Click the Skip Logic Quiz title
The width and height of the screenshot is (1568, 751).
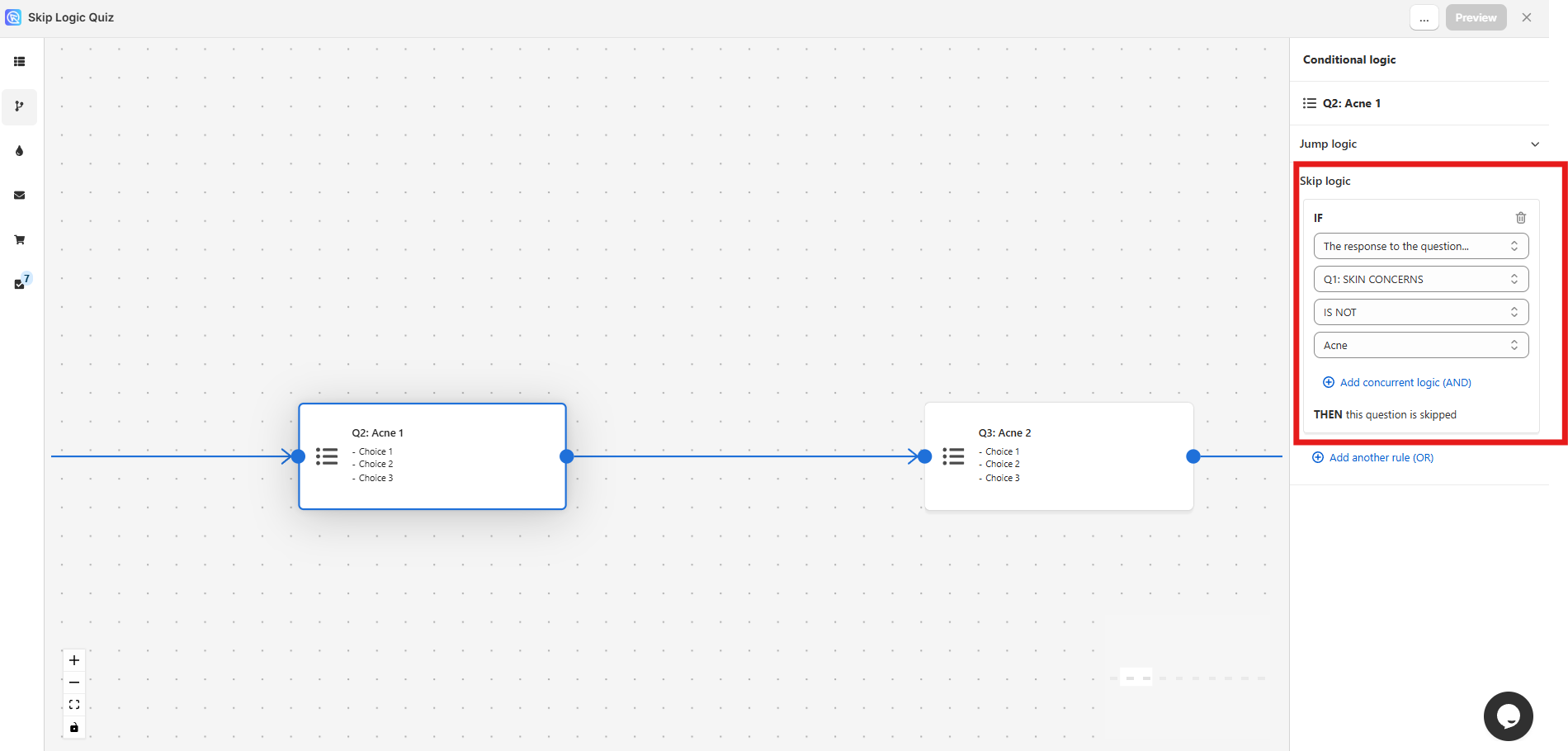point(71,17)
